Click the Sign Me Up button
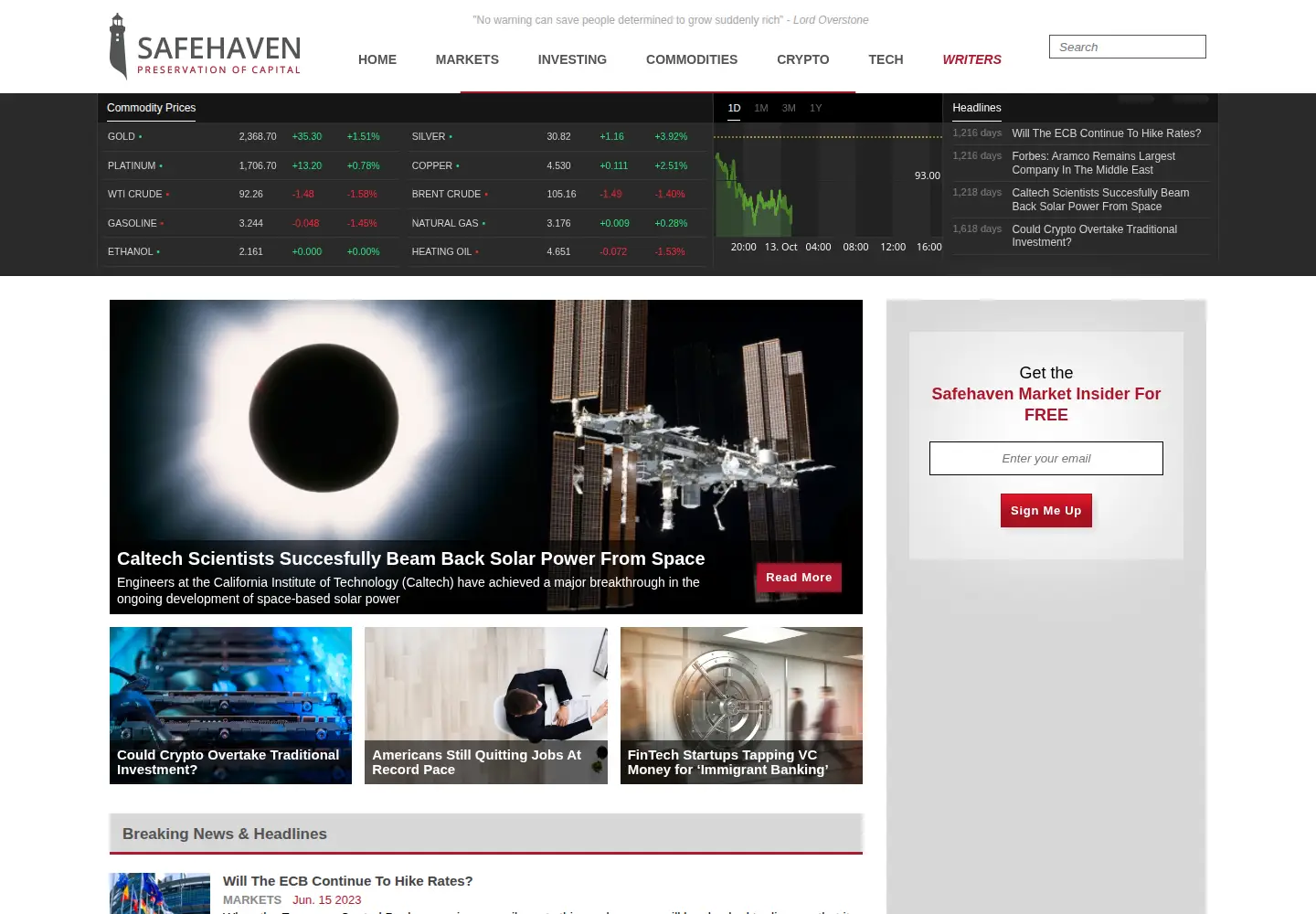The image size is (1316, 914). point(1046,511)
